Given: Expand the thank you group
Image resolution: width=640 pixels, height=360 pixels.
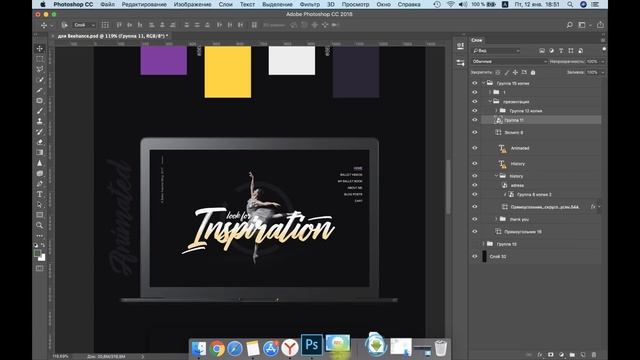Looking at the screenshot, I should tap(497, 219).
